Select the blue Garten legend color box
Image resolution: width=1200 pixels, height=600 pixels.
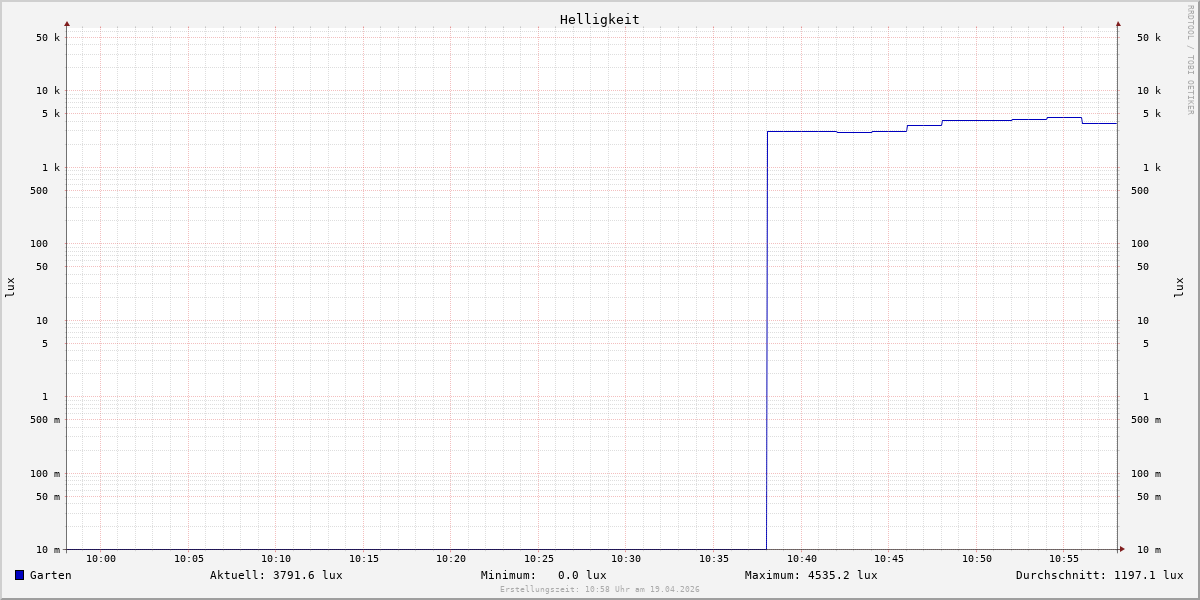[x=19, y=575]
